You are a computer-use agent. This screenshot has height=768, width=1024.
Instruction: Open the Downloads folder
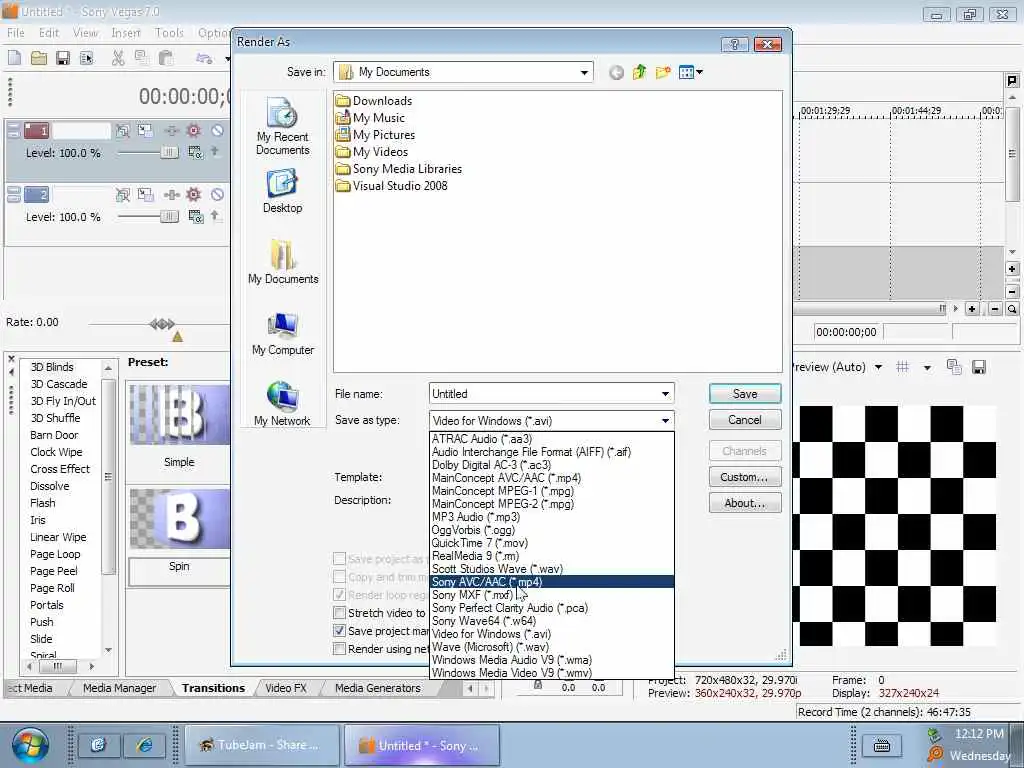point(374,101)
